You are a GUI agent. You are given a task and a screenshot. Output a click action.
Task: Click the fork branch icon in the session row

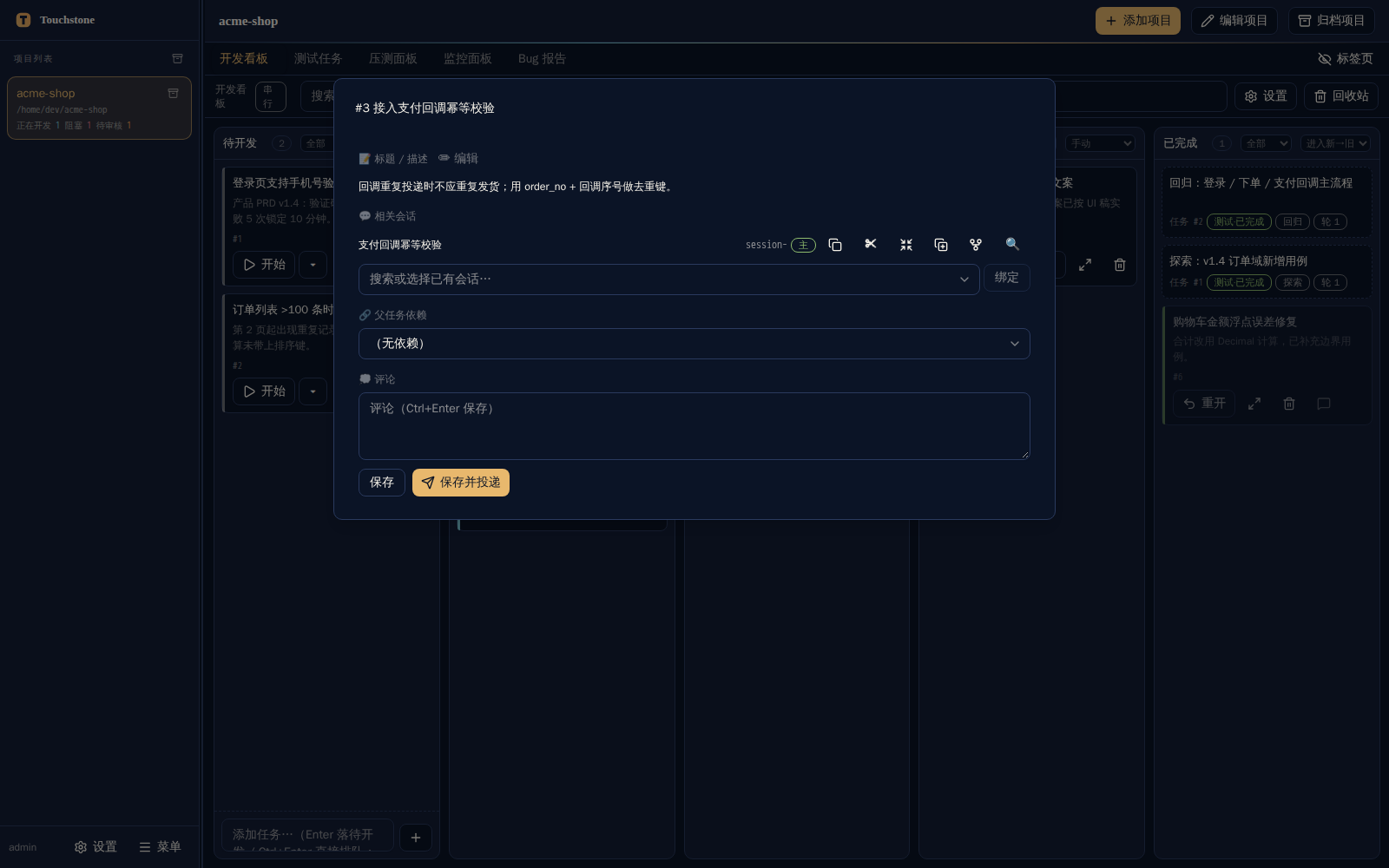(x=976, y=245)
